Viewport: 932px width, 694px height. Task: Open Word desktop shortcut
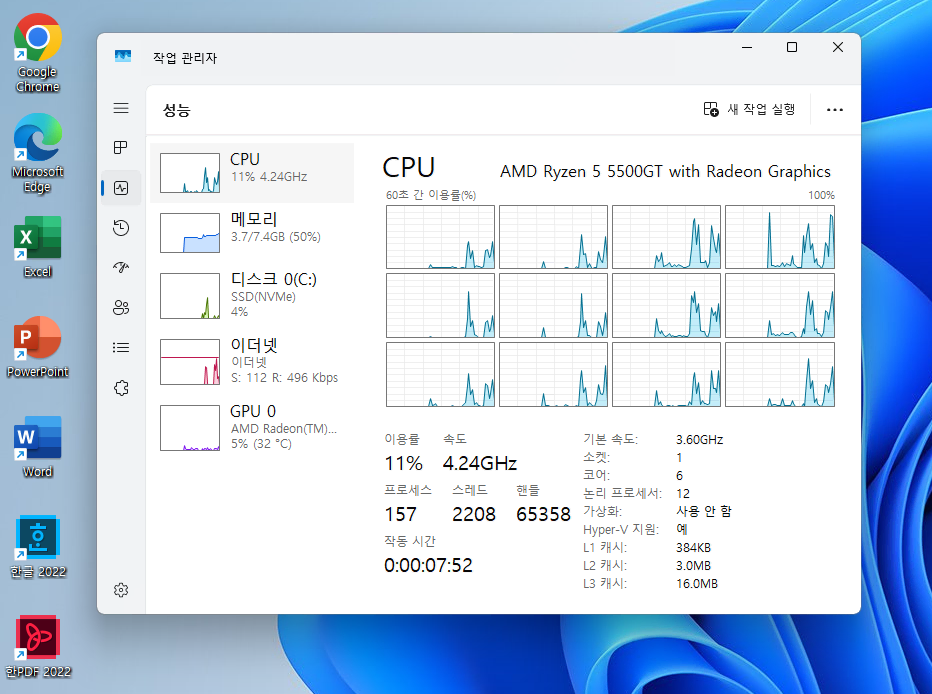[x=37, y=447]
